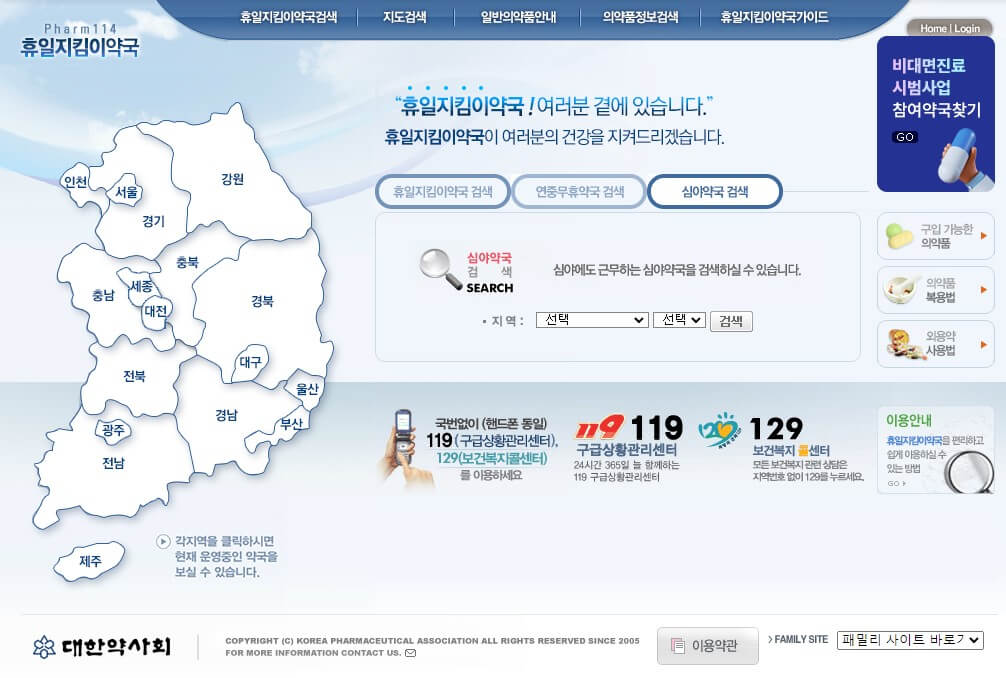The width and height of the screenshot is (1006, 678).
Task: Open the Login link
Action: (x=967, y=28)
